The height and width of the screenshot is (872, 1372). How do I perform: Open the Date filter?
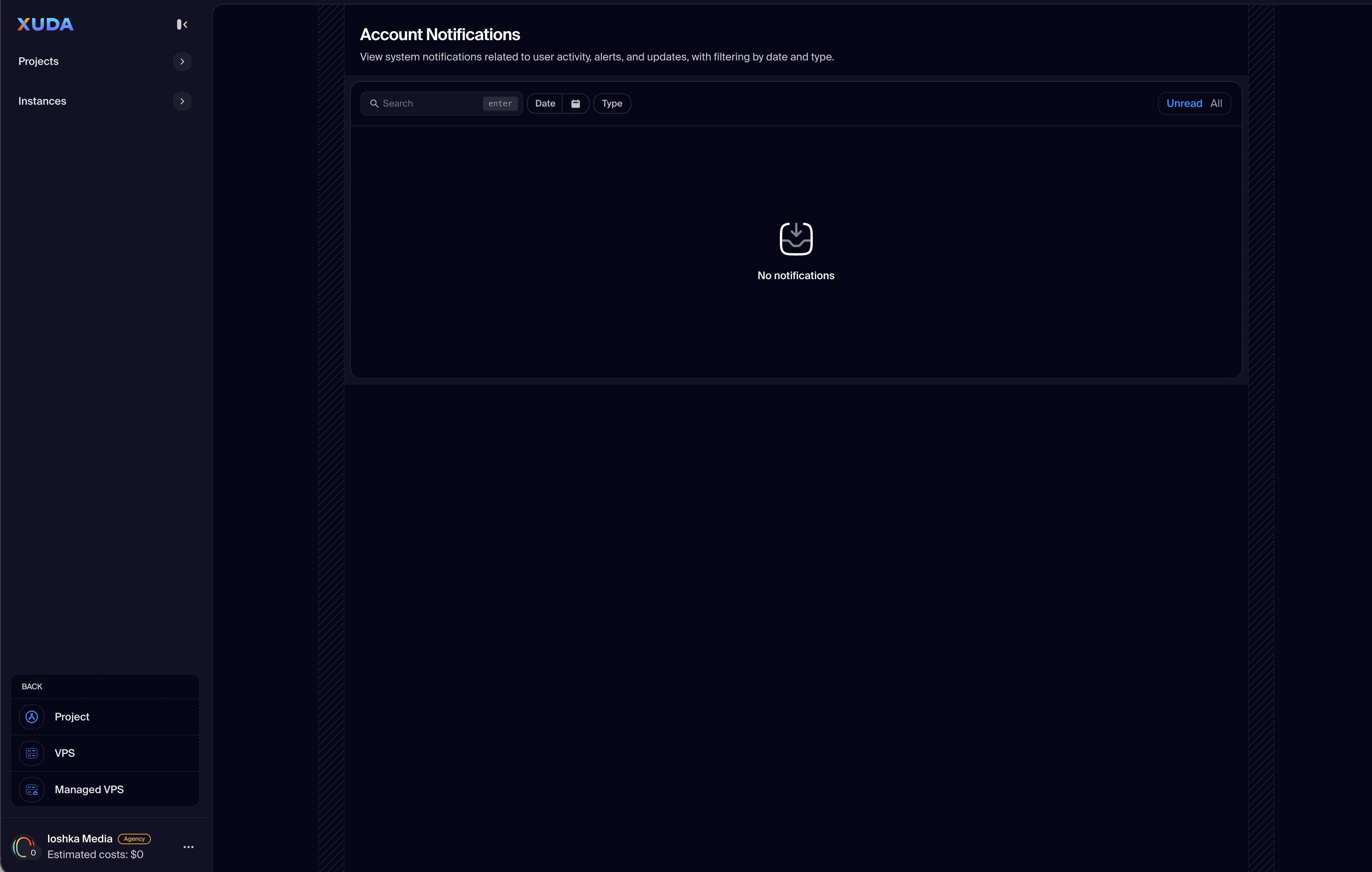[545, 104]
